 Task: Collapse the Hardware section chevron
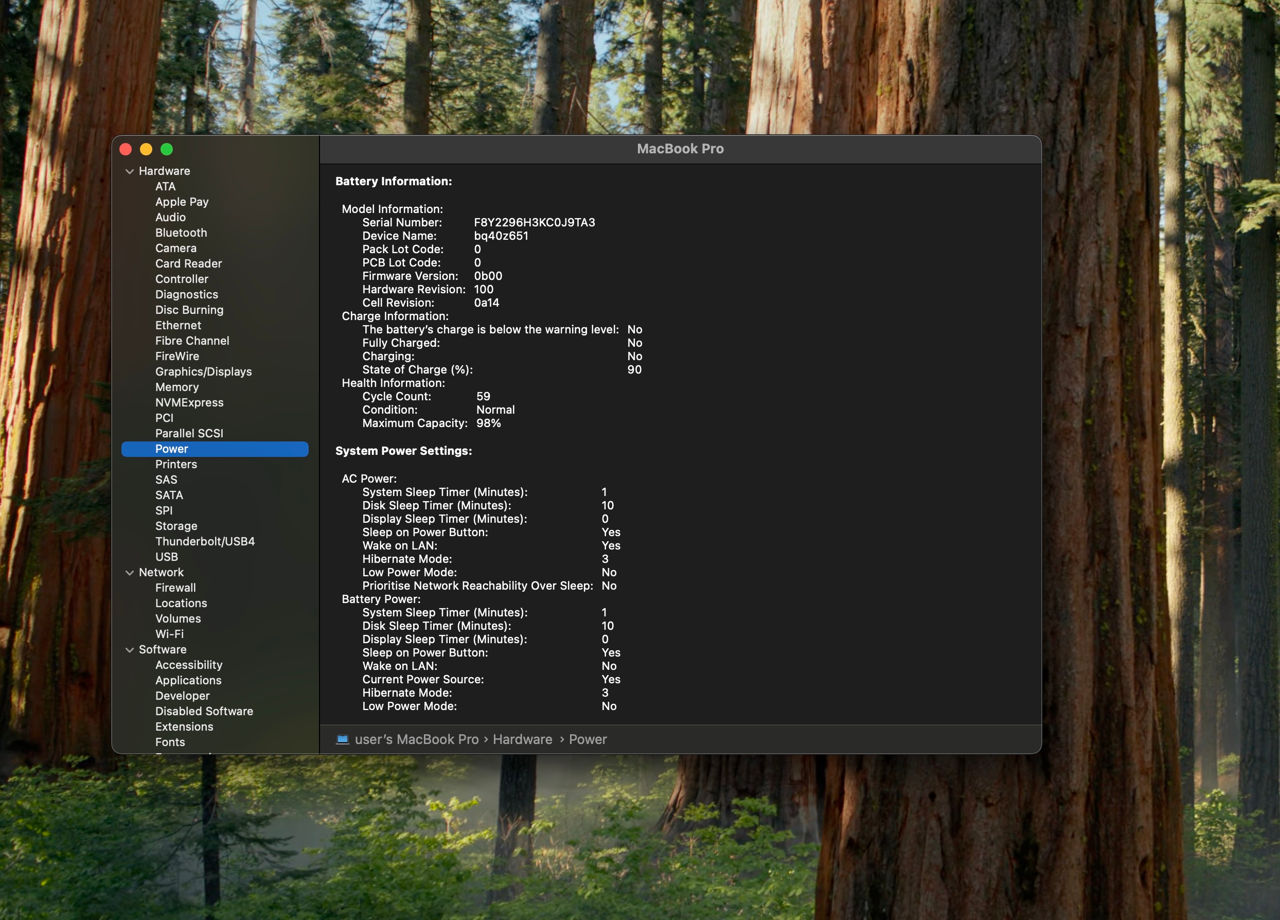point(129,171)
